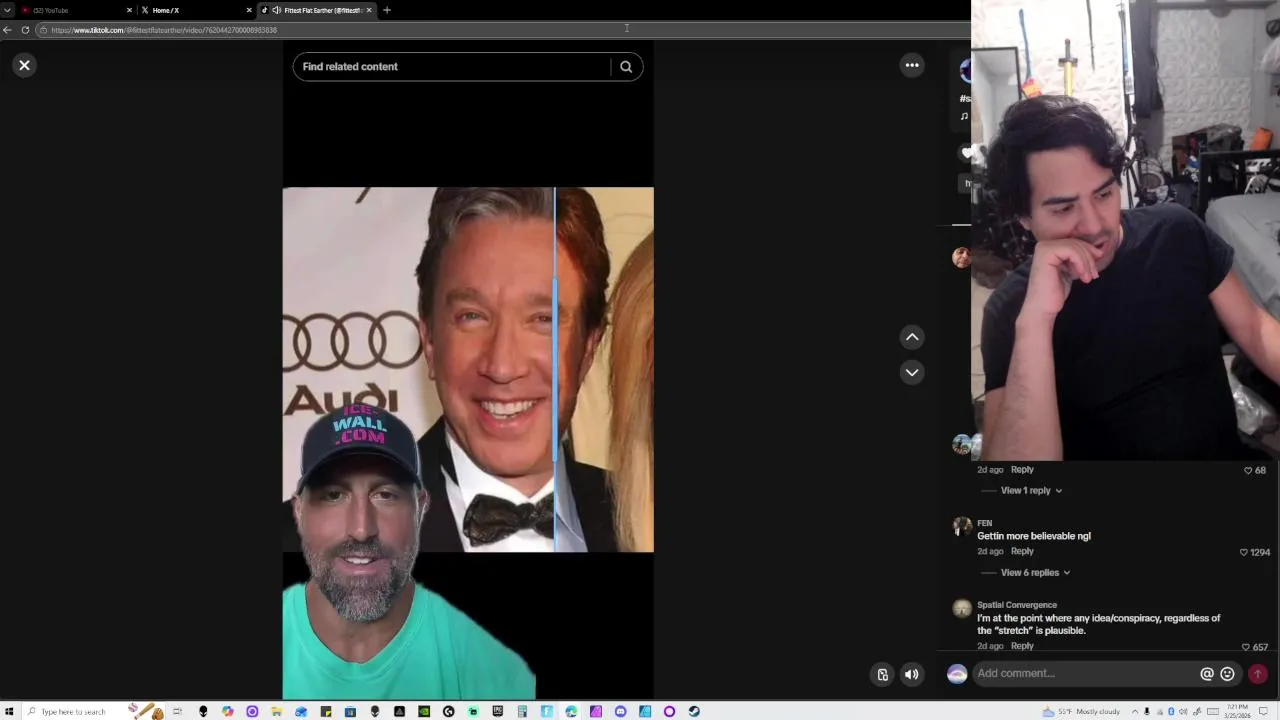Image resolution: width=1280 pixels, height=720 pixels.
Task: Open Spatial Convergence's profile via username
Action: pyautogui.click(x=1017, y=605)
